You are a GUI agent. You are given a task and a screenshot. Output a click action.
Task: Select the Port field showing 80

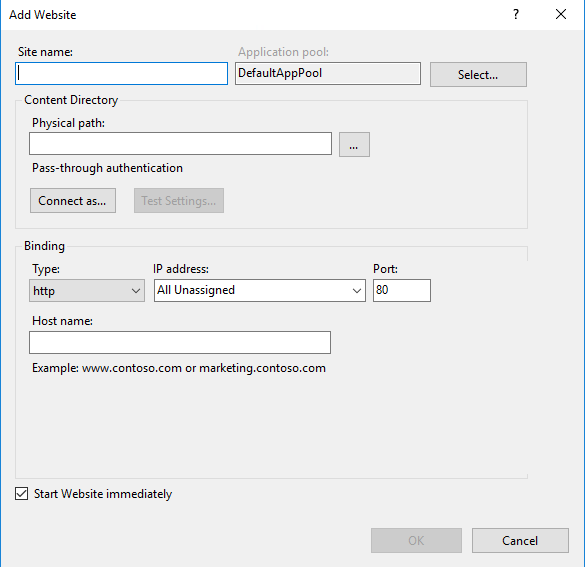(402, 290)
